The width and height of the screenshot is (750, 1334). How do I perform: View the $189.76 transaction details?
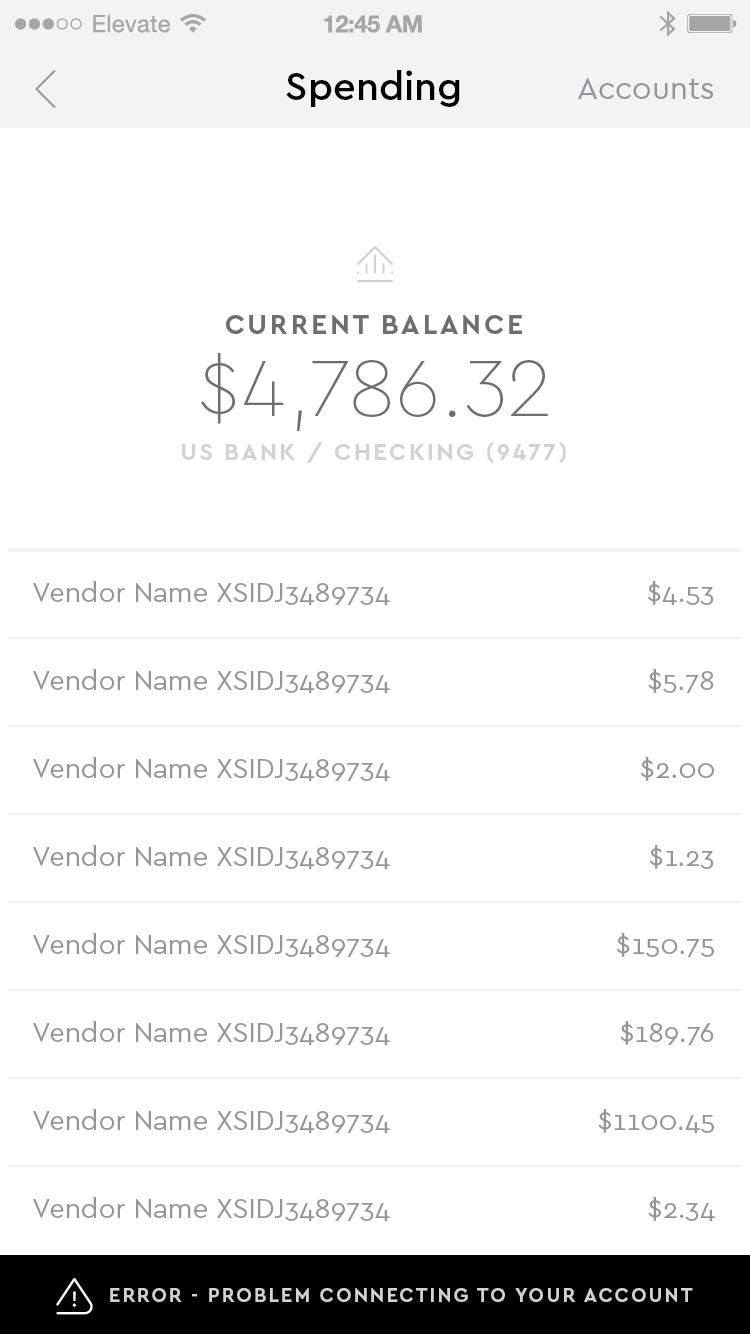point(375,1034)
